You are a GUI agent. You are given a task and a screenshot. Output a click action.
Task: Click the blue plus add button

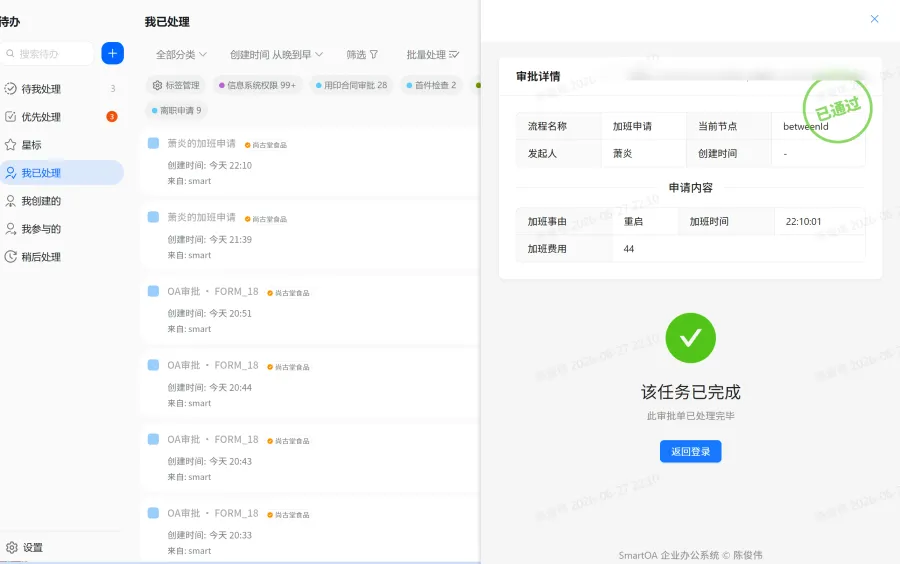[x=112, y=53]
